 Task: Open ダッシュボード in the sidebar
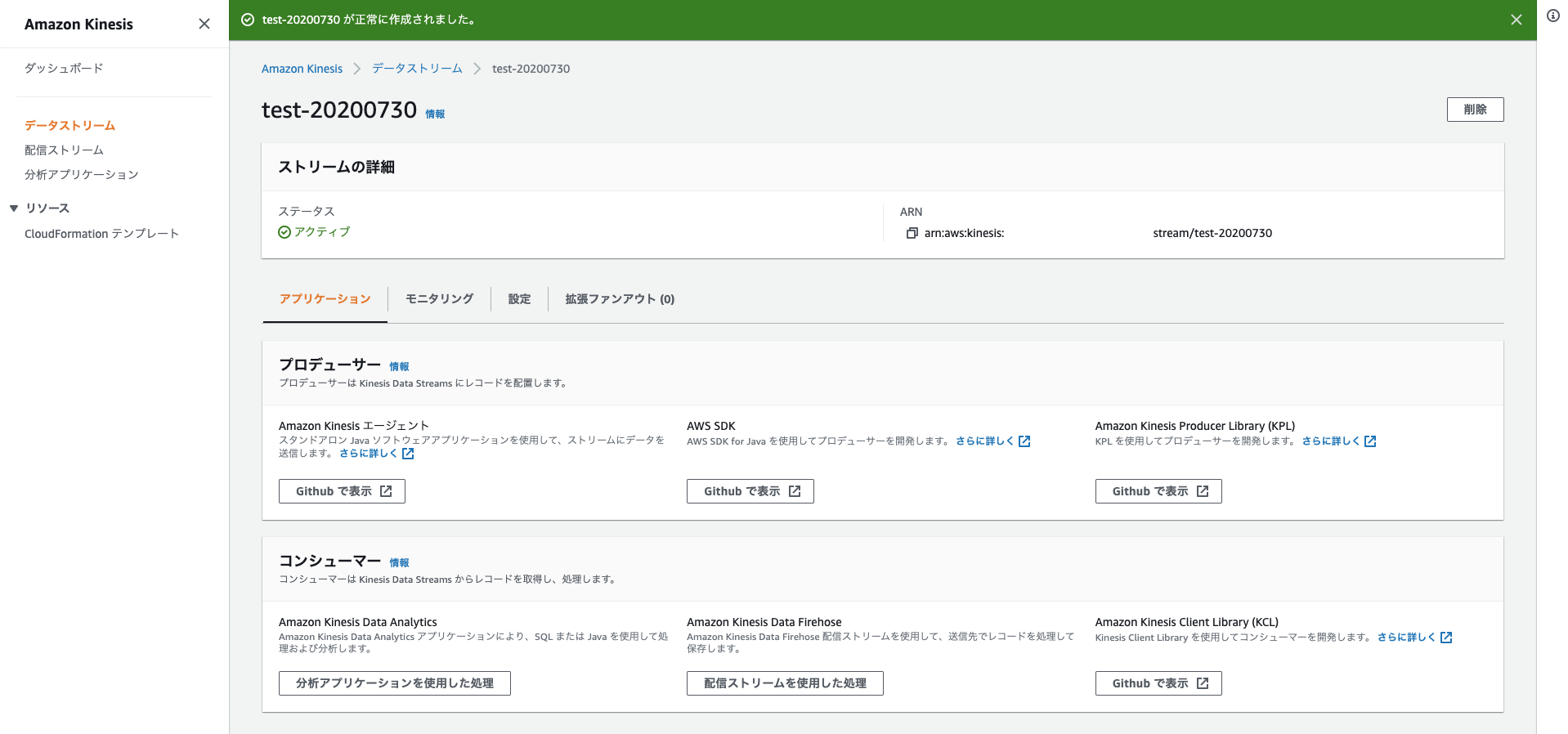point(64,68)
